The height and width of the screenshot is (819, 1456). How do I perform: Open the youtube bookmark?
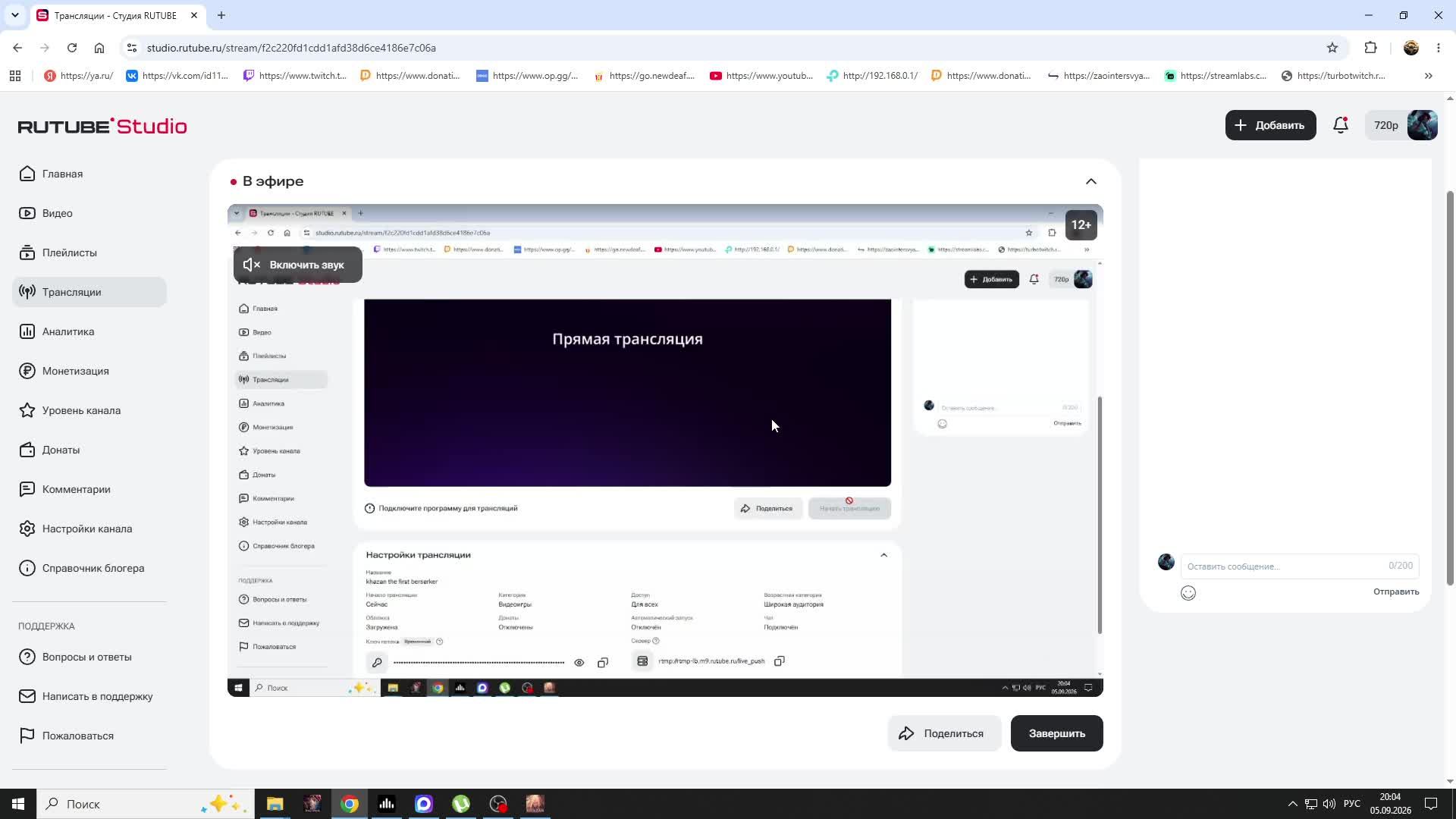click(761, 76)
